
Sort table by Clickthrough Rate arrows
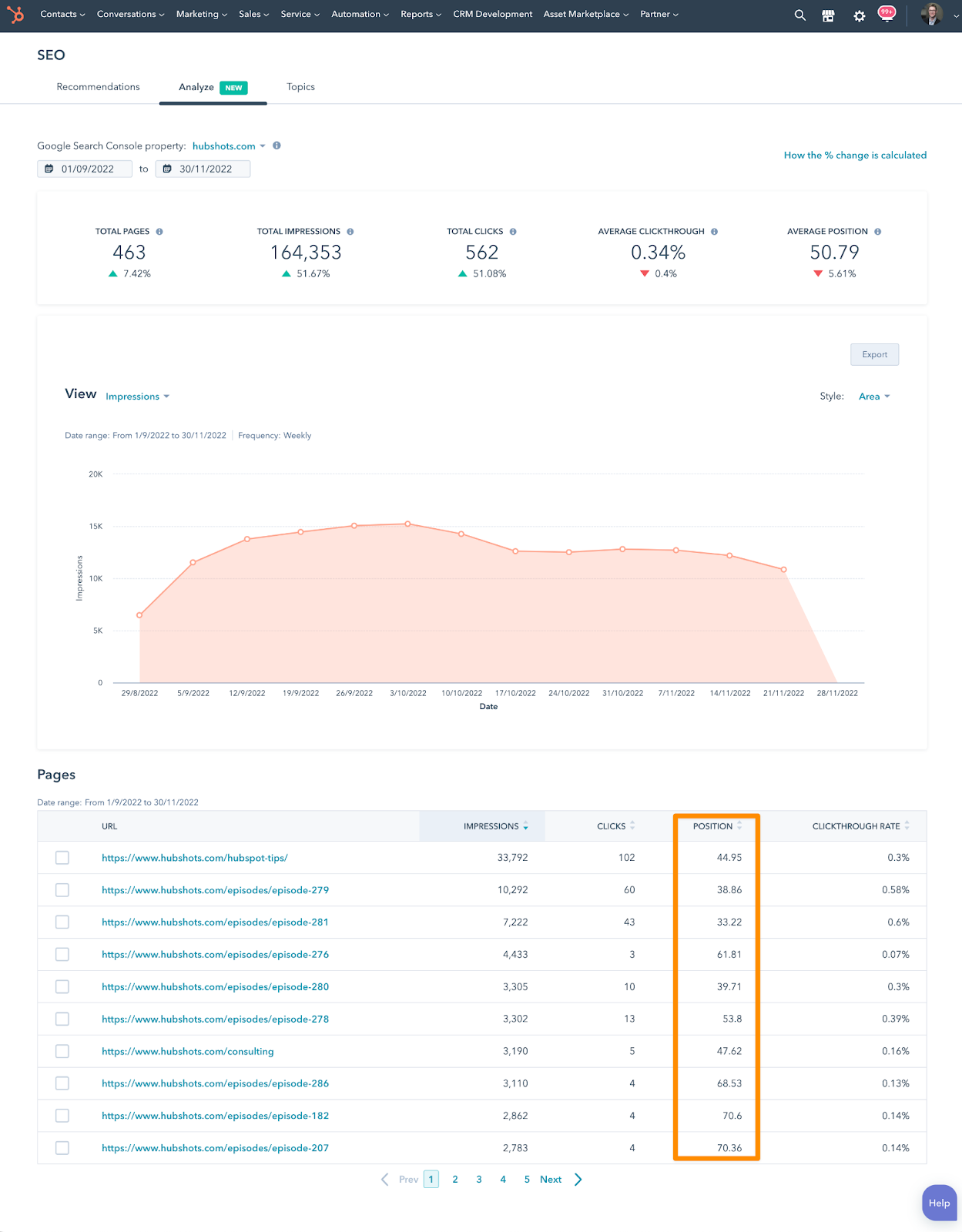tap(907, 825)
